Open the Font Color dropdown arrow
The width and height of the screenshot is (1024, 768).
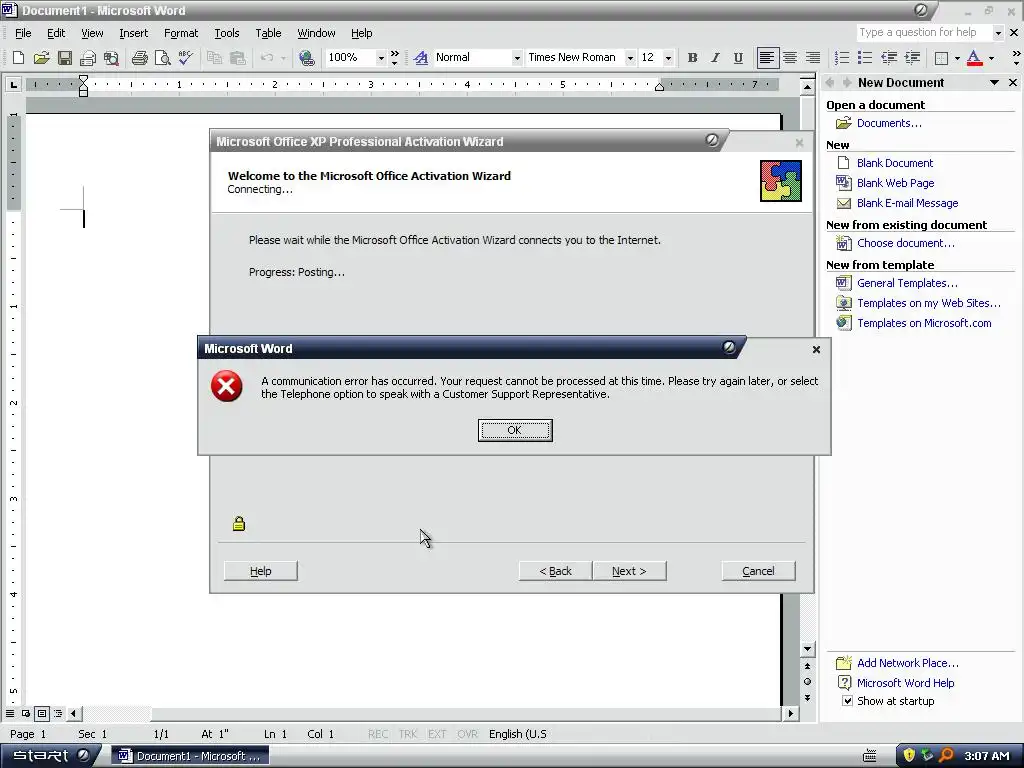tap(991, 58)
